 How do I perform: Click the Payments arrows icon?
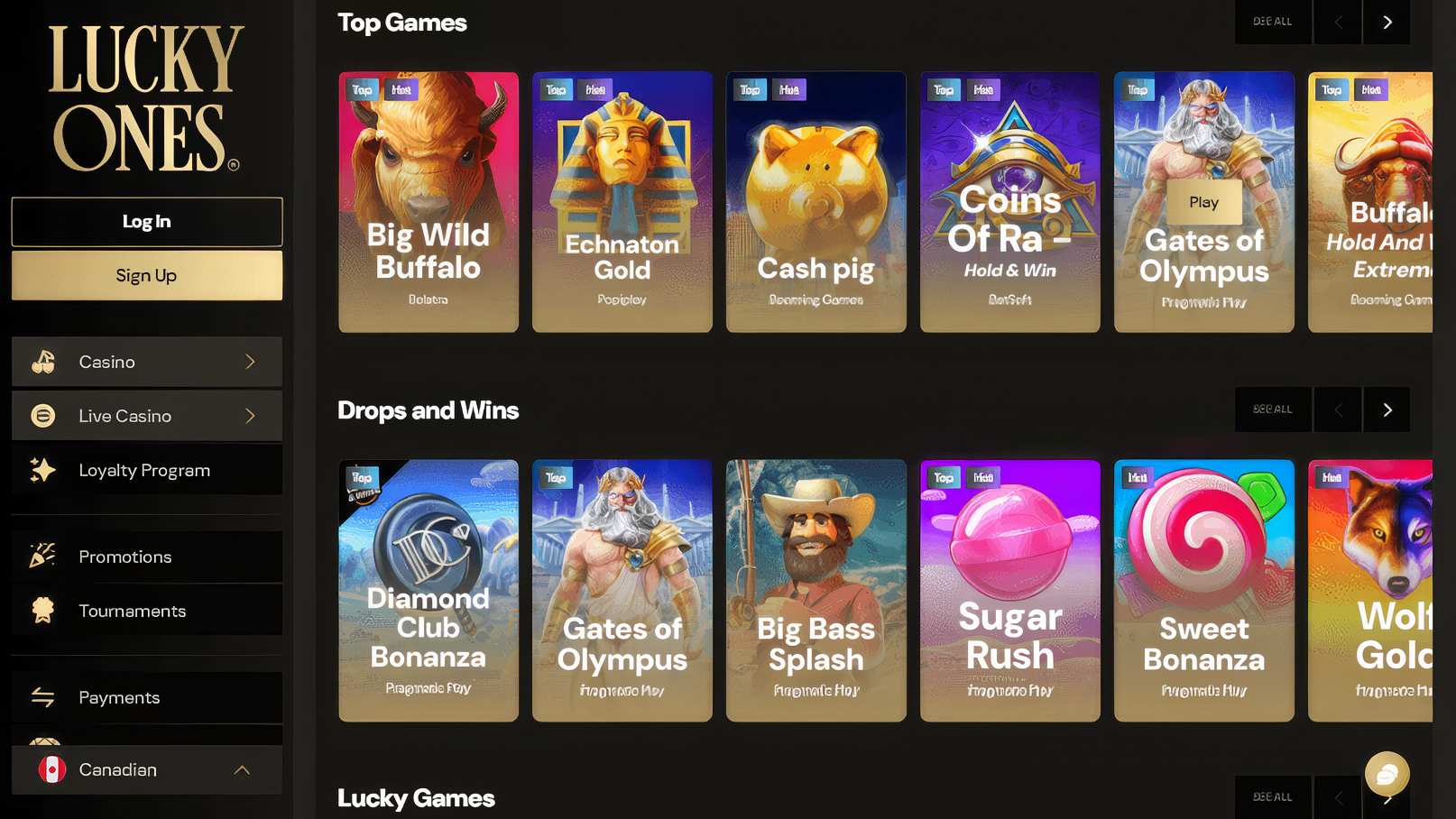[42, 697]
